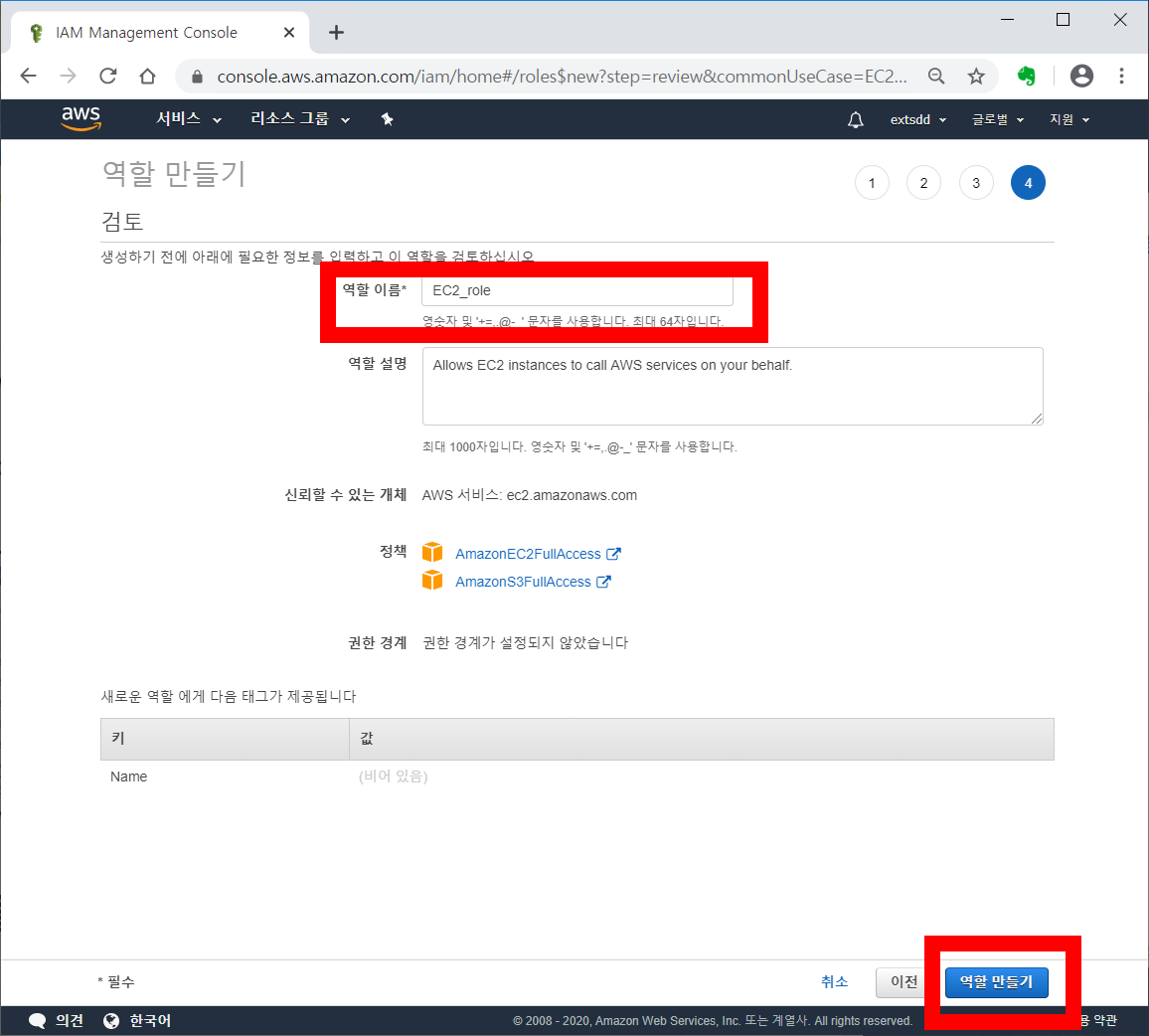
Task: Open the 글로벌 region dropdown
Action: click(997, 119)
